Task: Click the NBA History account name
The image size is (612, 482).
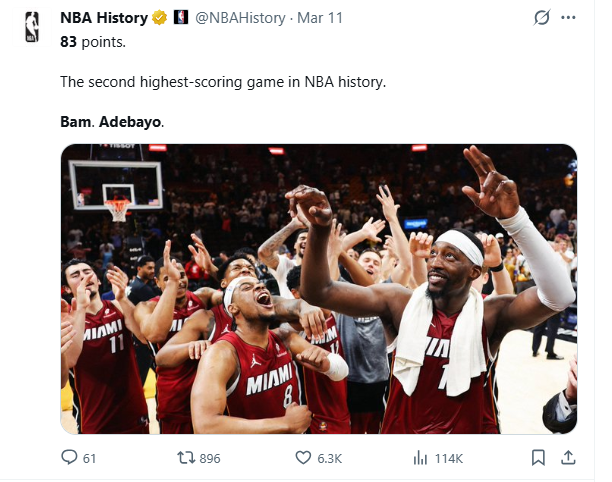Action: coord(103,18)
